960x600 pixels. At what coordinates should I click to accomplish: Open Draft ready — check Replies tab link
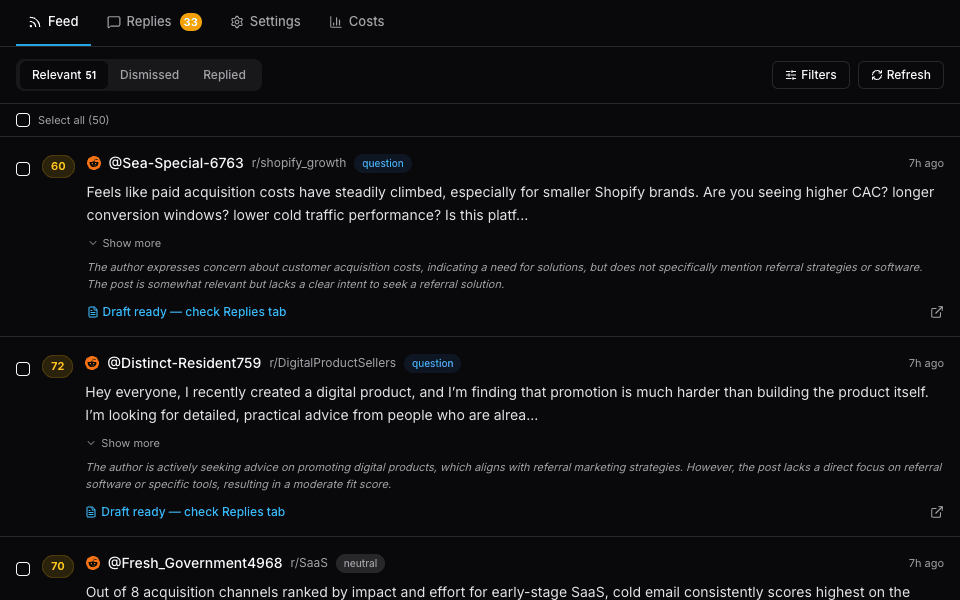click(x=194, y=312)
